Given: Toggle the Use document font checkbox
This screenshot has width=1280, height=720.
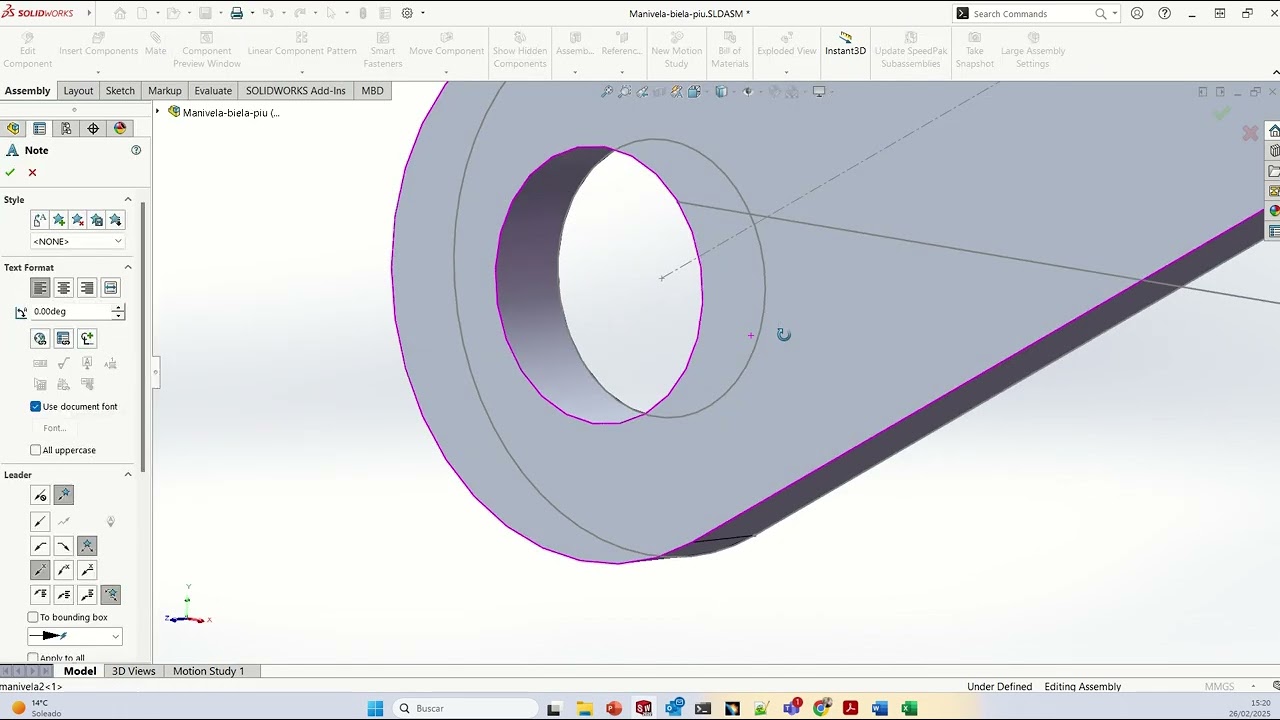Looking at the screenshot, I should pyautogui.click(x=36, y=406).
